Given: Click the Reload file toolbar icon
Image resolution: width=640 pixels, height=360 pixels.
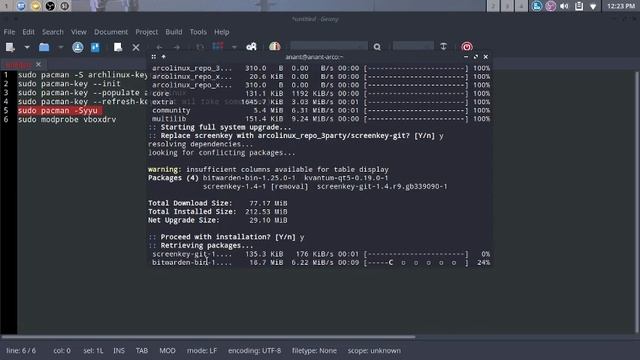Looking at the screenshot, I should click(118, 47).
